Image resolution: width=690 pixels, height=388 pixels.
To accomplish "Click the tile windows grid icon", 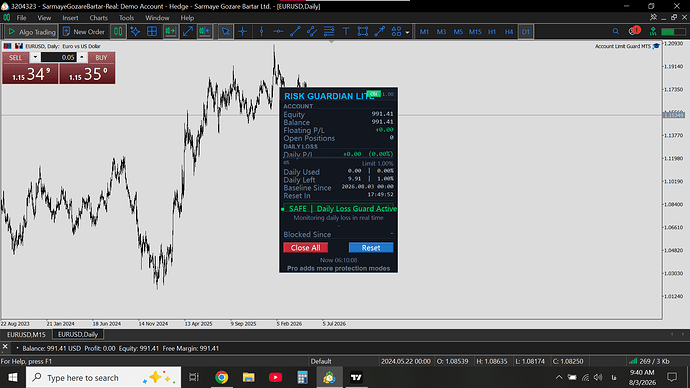I will [152, 32].
